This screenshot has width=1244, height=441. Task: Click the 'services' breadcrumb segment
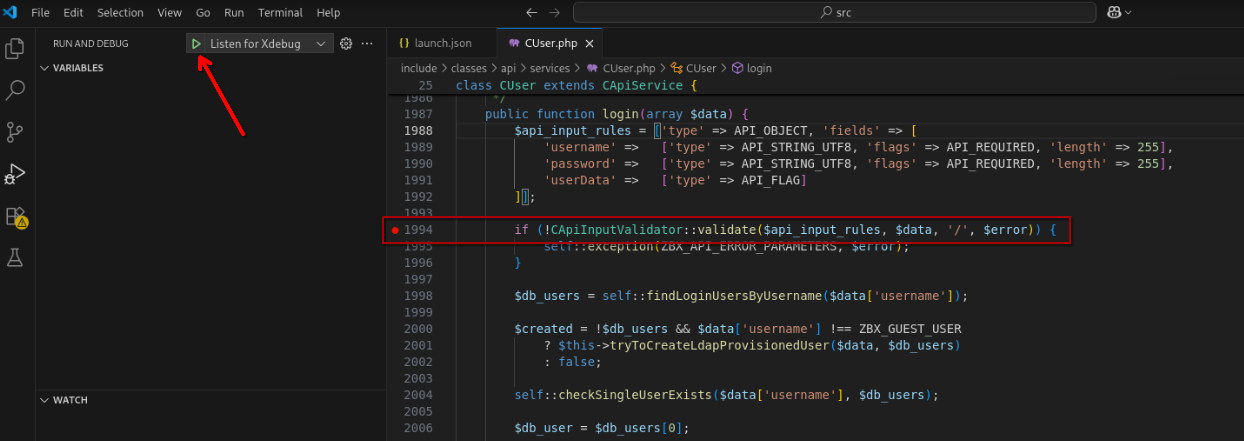(x=550, y=68)
